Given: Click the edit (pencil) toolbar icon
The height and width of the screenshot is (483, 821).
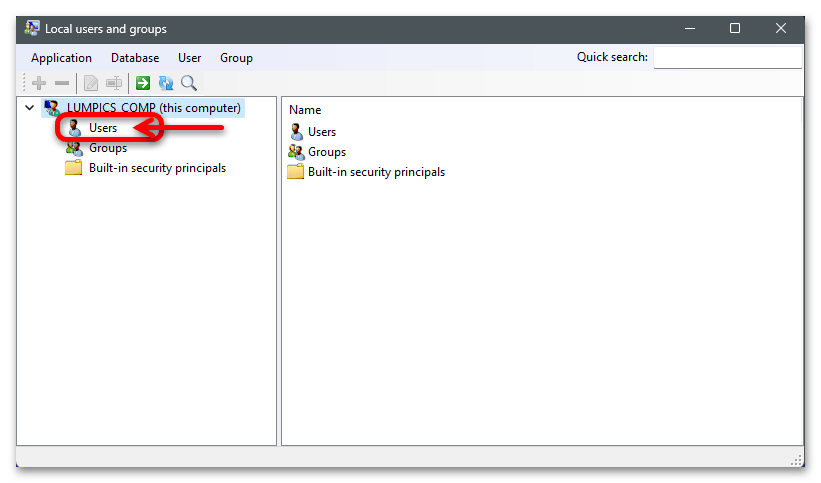Looking at the screenshot, I should point(91,83).
